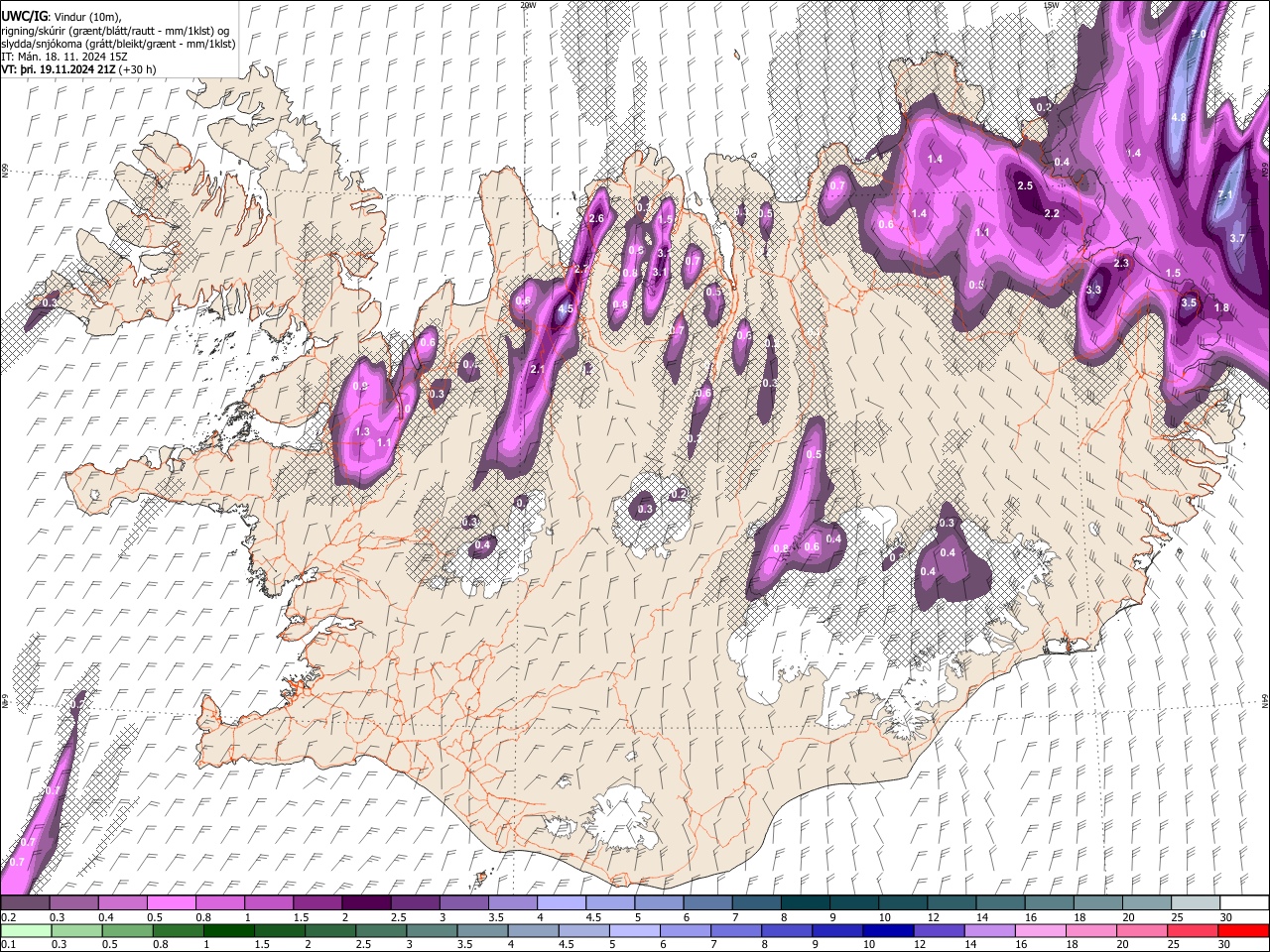The height and width of the screenshot is (952, 1270).
Task: Click the "(+30 h)" forecast offset text
Action: click(139, 69)
